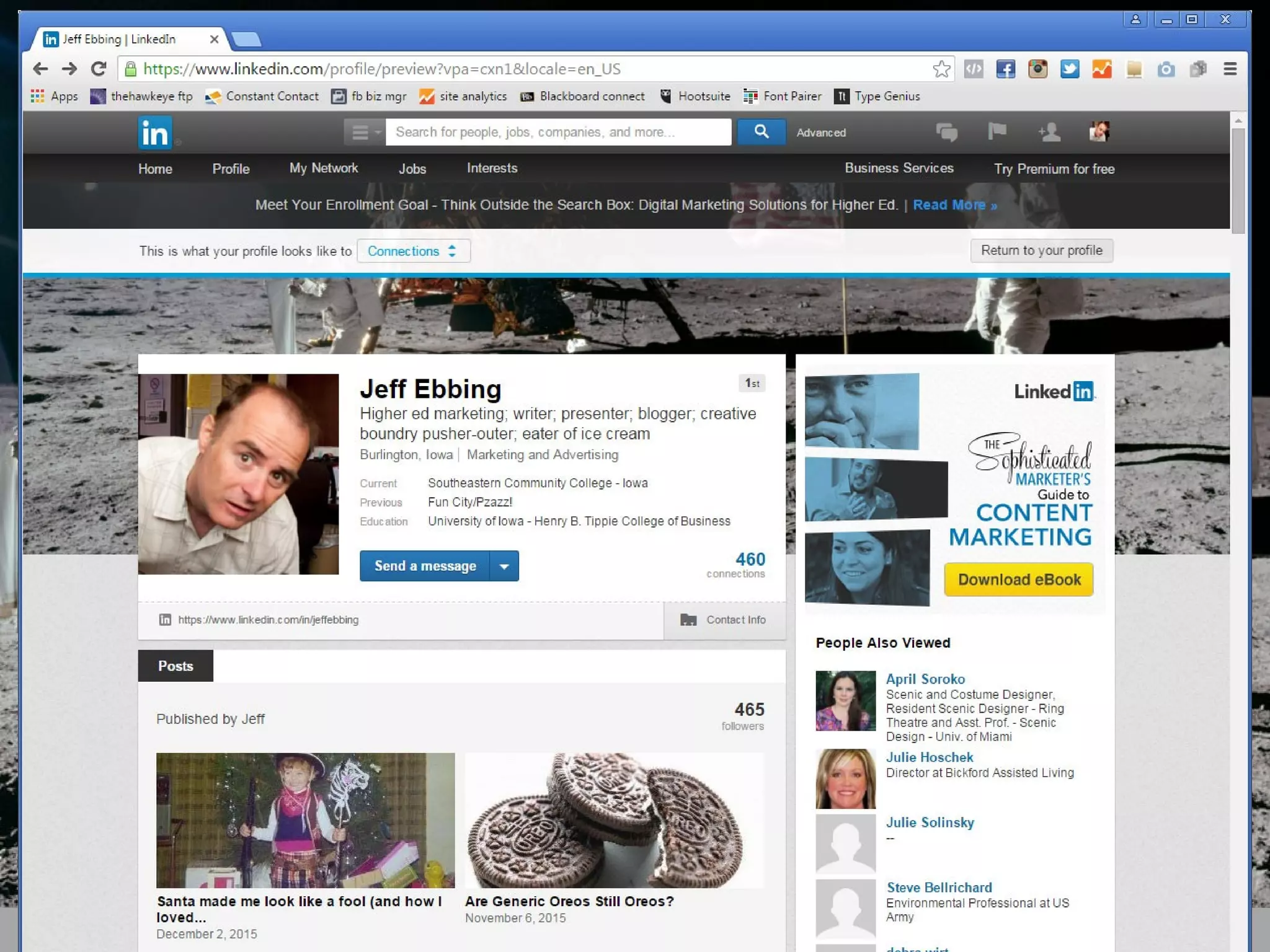This screenshot has width=1270, height=952.
Task: Click Return to your profile button
Action: 1041,250
